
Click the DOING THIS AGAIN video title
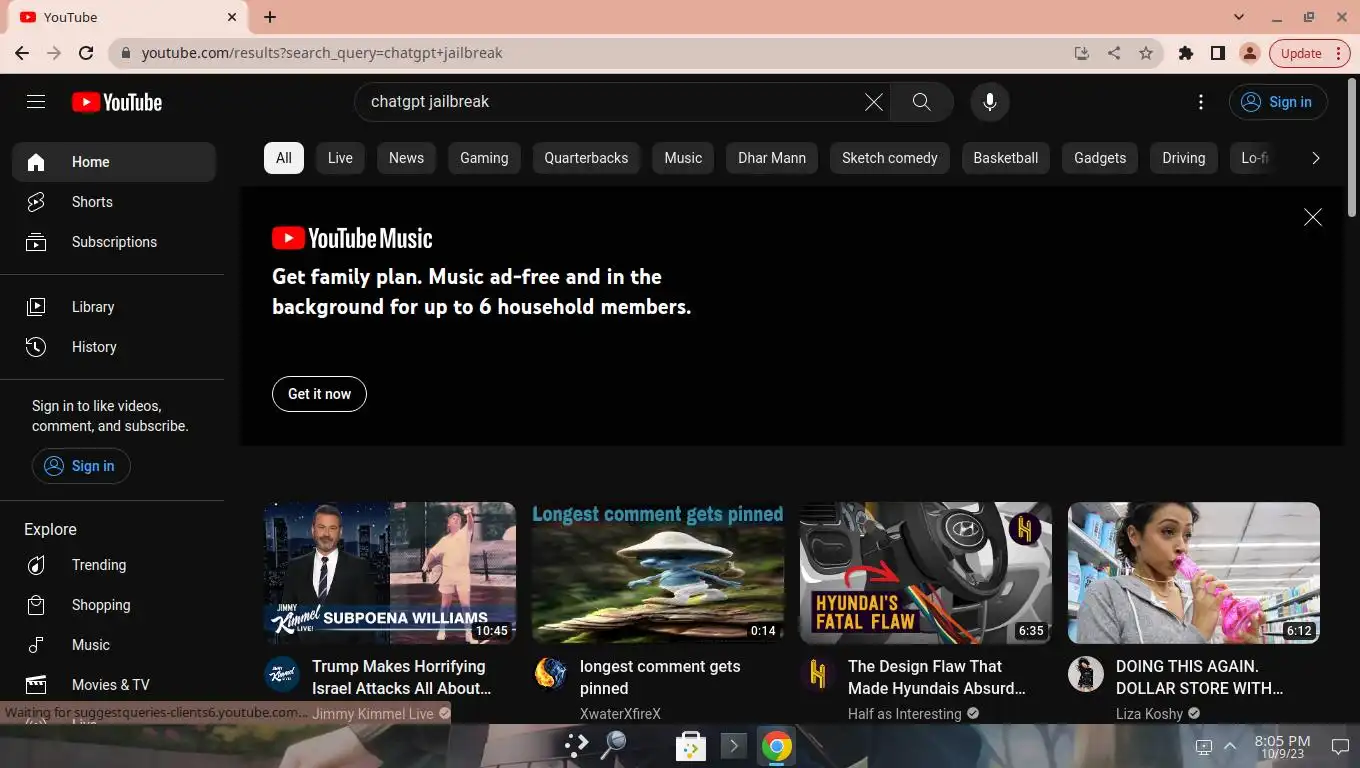pyautogui.click(x=1200, y=677)
